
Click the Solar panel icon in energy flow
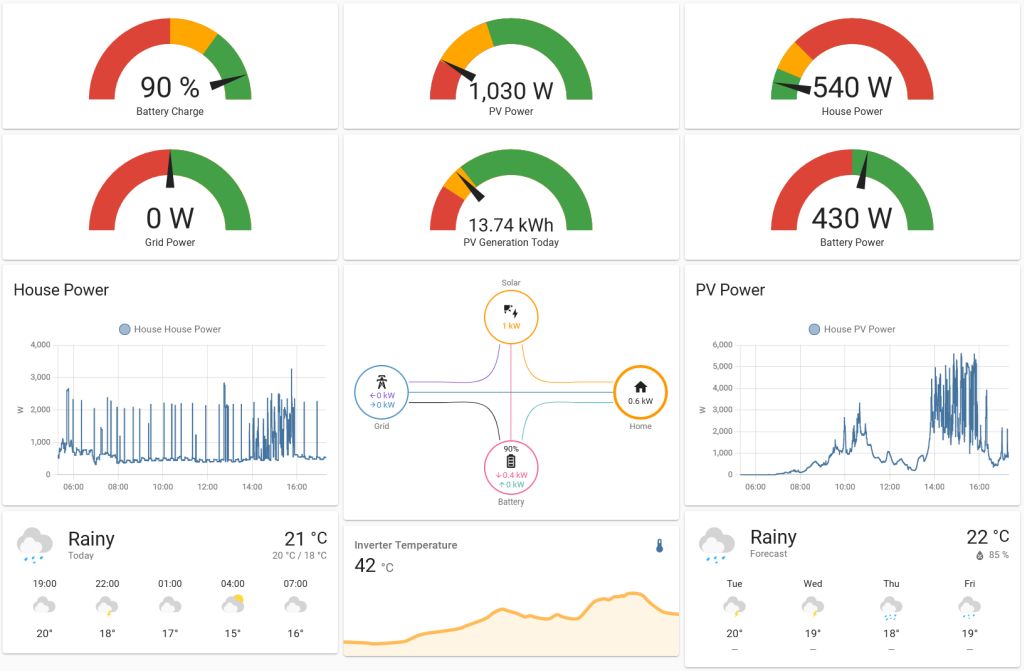click(x=511, y=311)
